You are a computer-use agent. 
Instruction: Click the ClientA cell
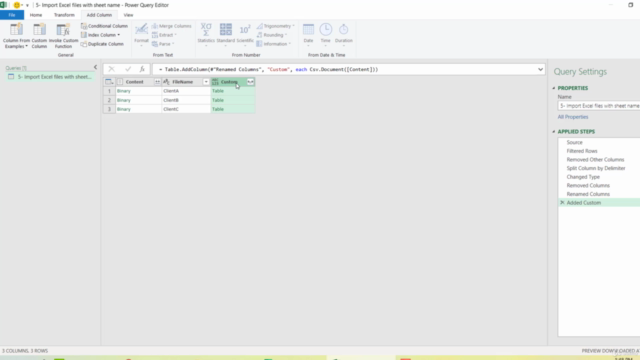[186, 91]
